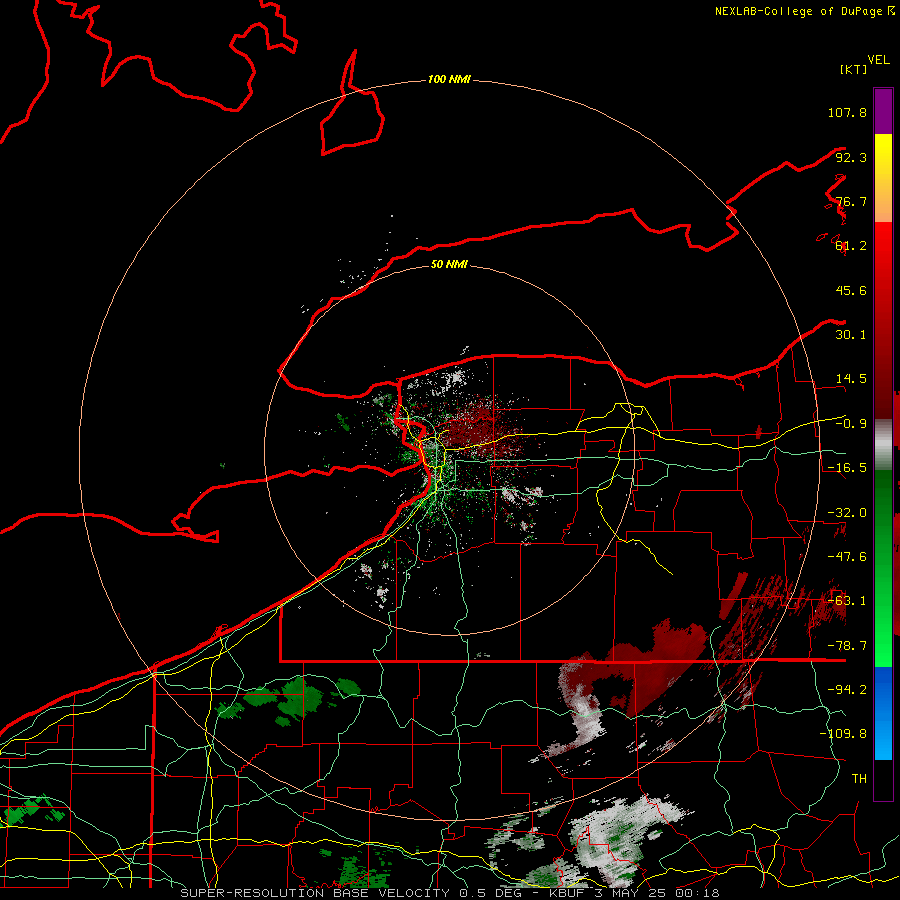Click the -16.5 velocity scale value

pos(847,468)
